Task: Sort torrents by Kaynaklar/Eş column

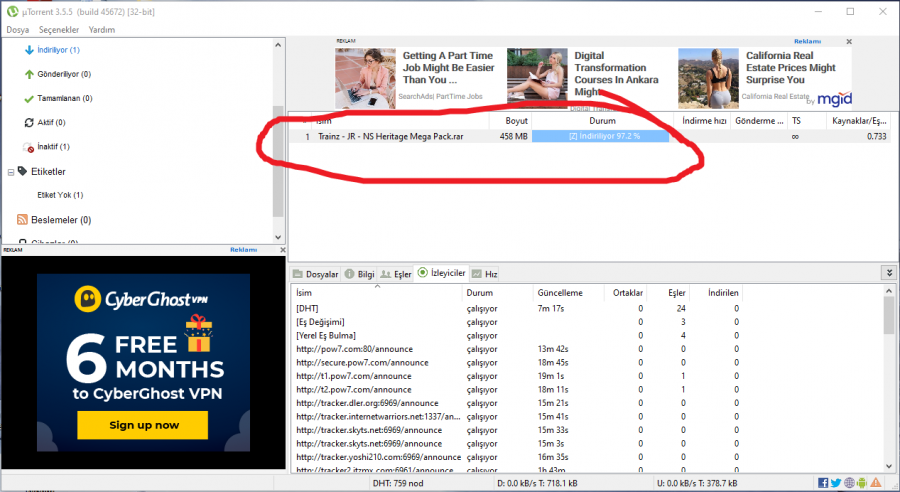Action: click(859, 121)
